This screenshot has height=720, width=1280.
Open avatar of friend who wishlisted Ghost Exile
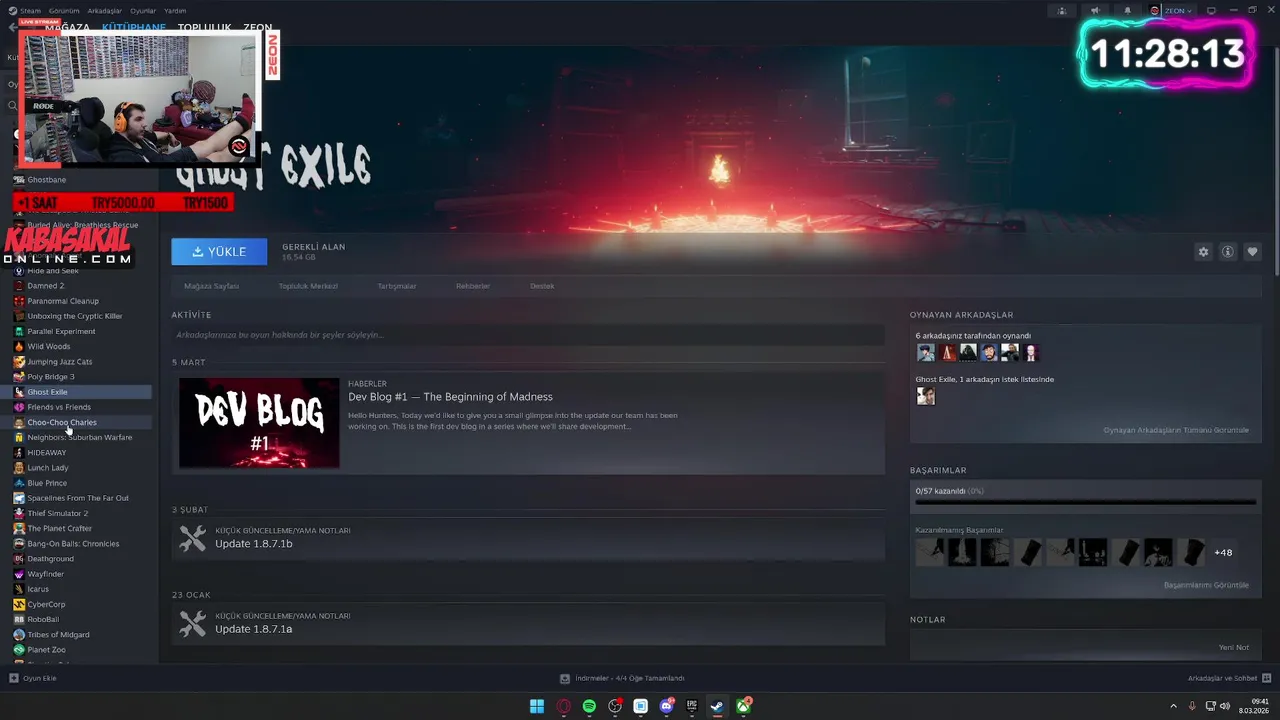[926, 396]
